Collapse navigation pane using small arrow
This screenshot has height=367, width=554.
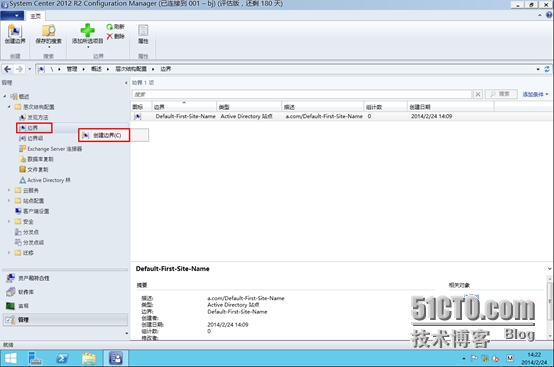(126, 83)
